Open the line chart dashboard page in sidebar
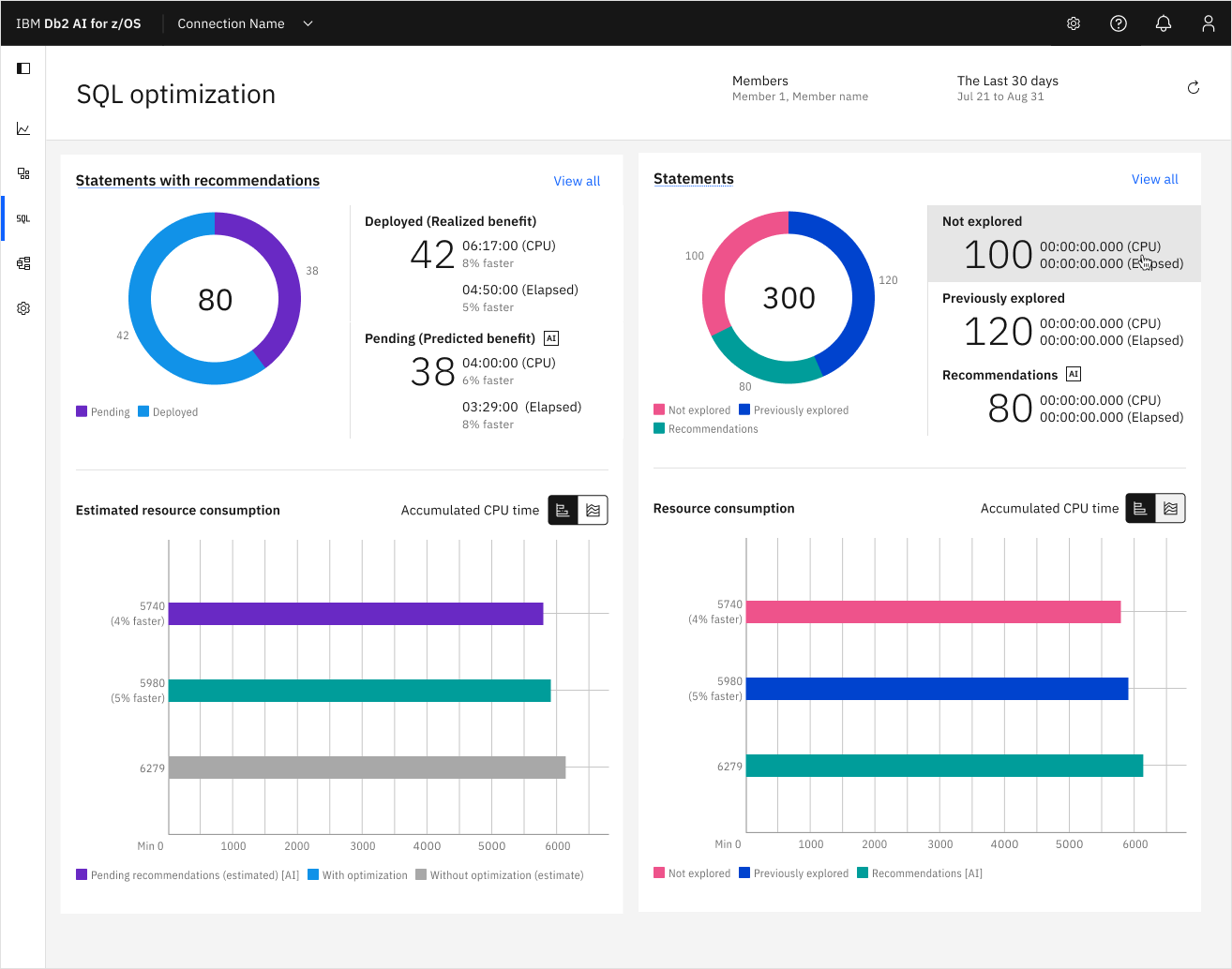Viewport: 1232px width, 969px height. click(23, 128)
